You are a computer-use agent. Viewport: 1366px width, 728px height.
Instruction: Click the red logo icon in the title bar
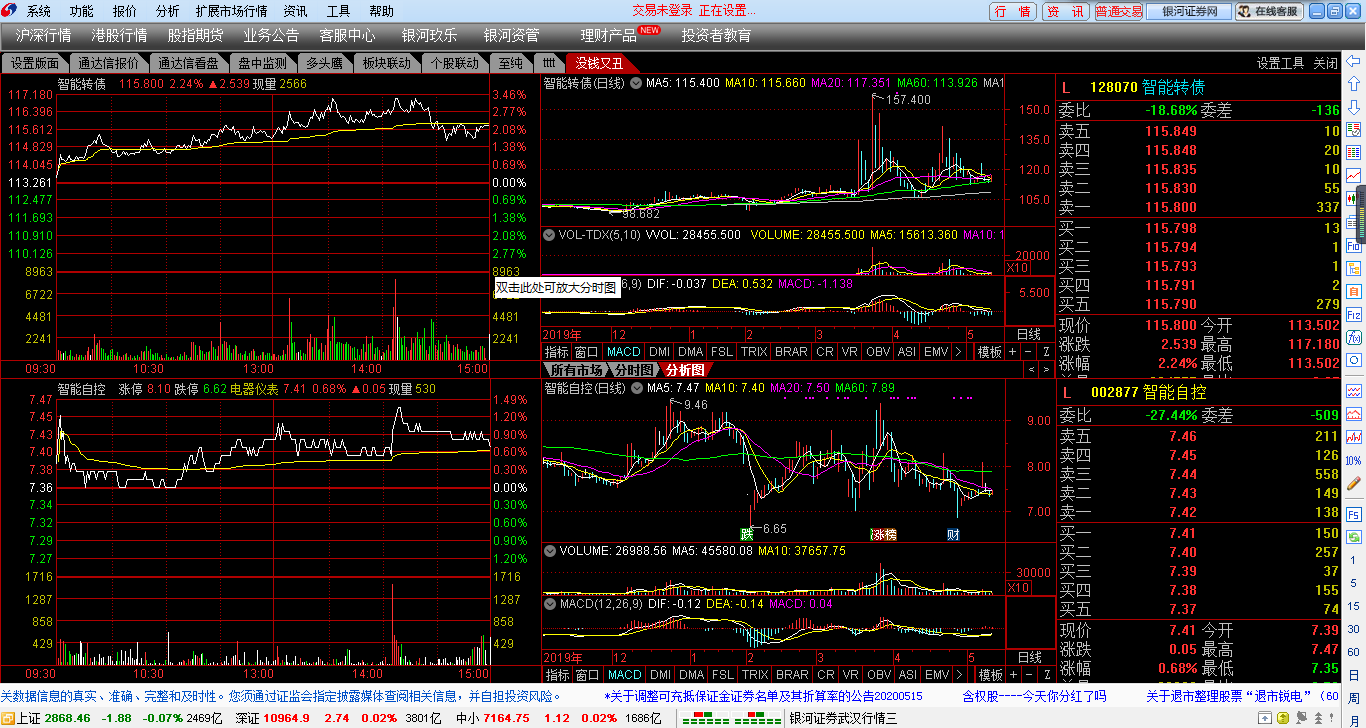click(x=10, y=11)
